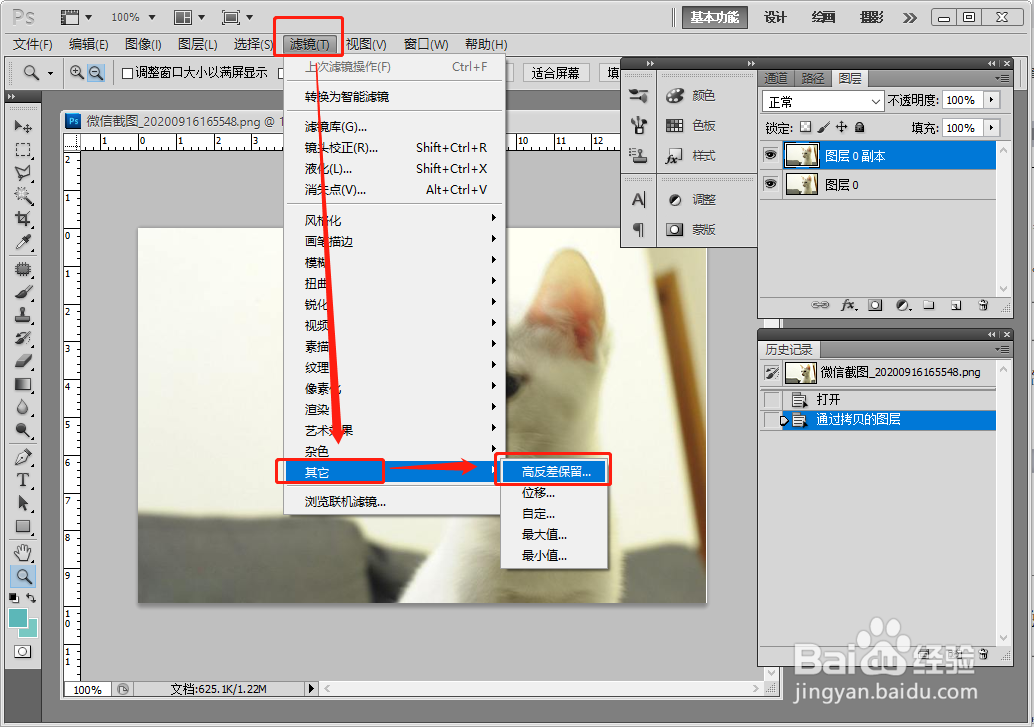Screen dimensions: 1034x727
Task: Open the Layers panel options menu
Action: point(1002,78)
